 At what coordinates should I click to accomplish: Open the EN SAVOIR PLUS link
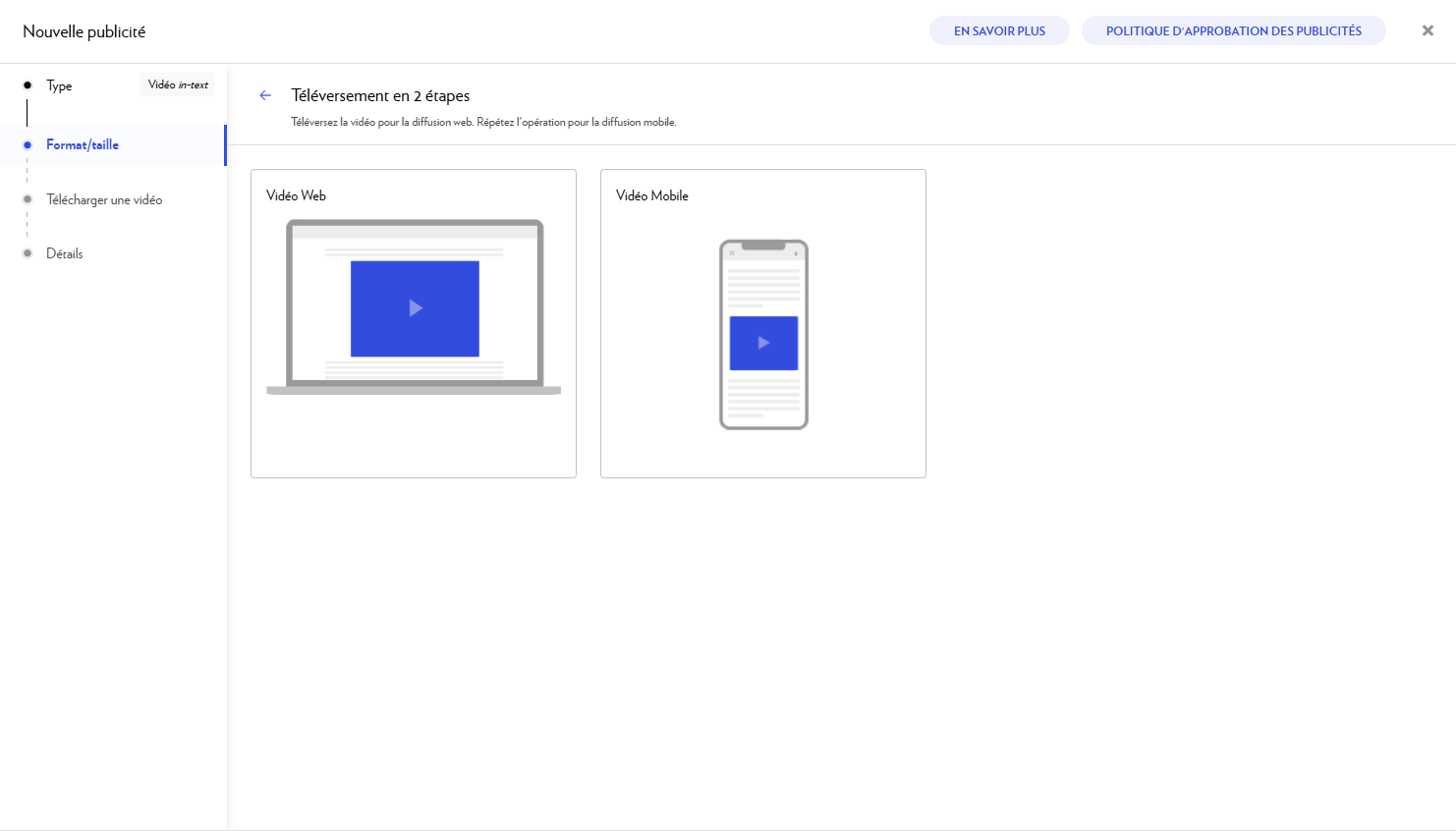(999, 30)
